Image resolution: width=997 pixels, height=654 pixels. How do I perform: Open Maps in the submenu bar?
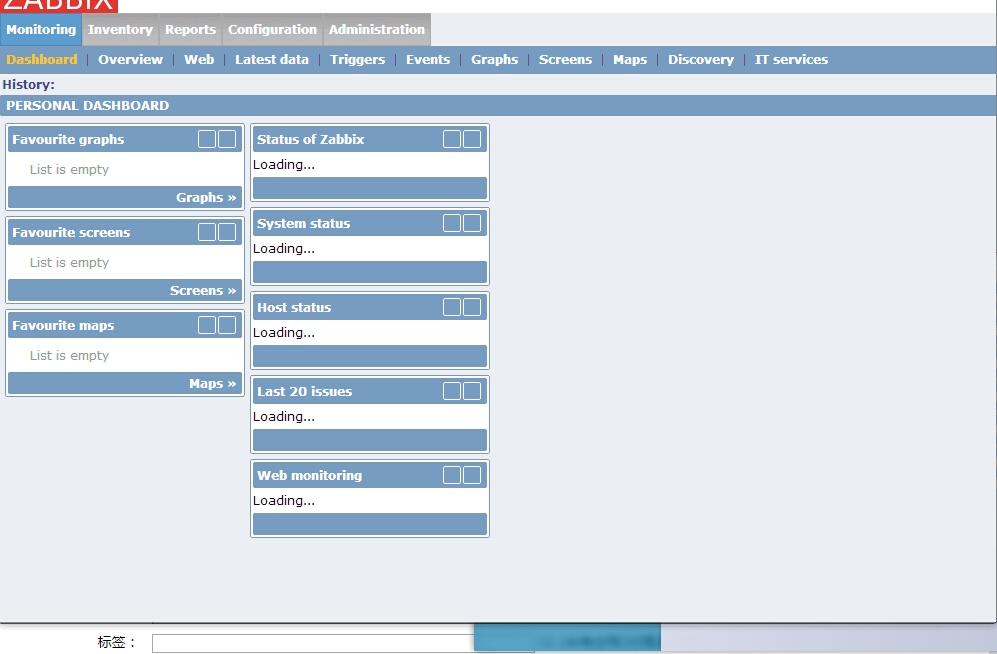point(629,60)
